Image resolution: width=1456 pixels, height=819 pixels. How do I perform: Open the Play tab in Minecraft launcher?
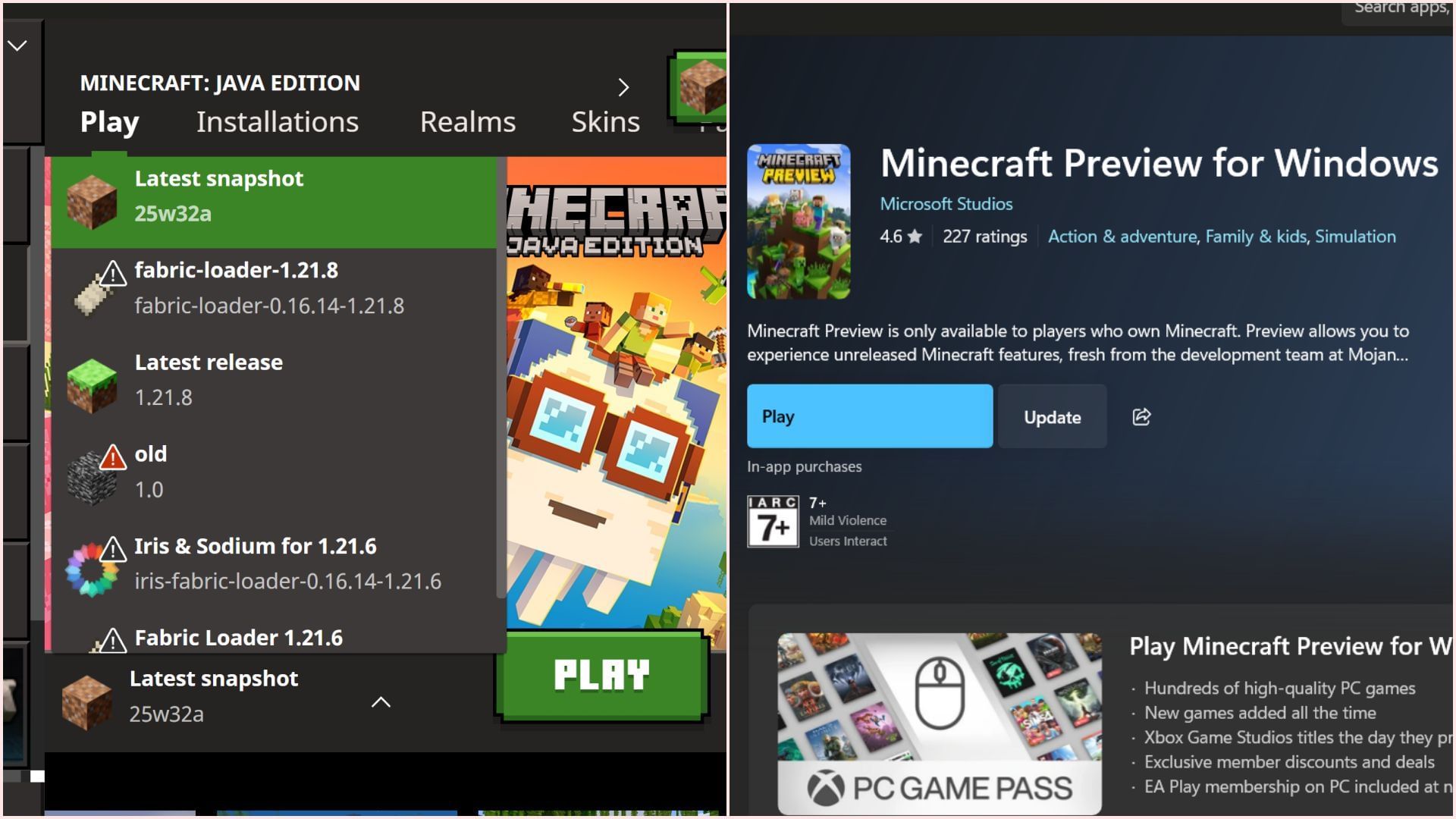tap(109, 122)
